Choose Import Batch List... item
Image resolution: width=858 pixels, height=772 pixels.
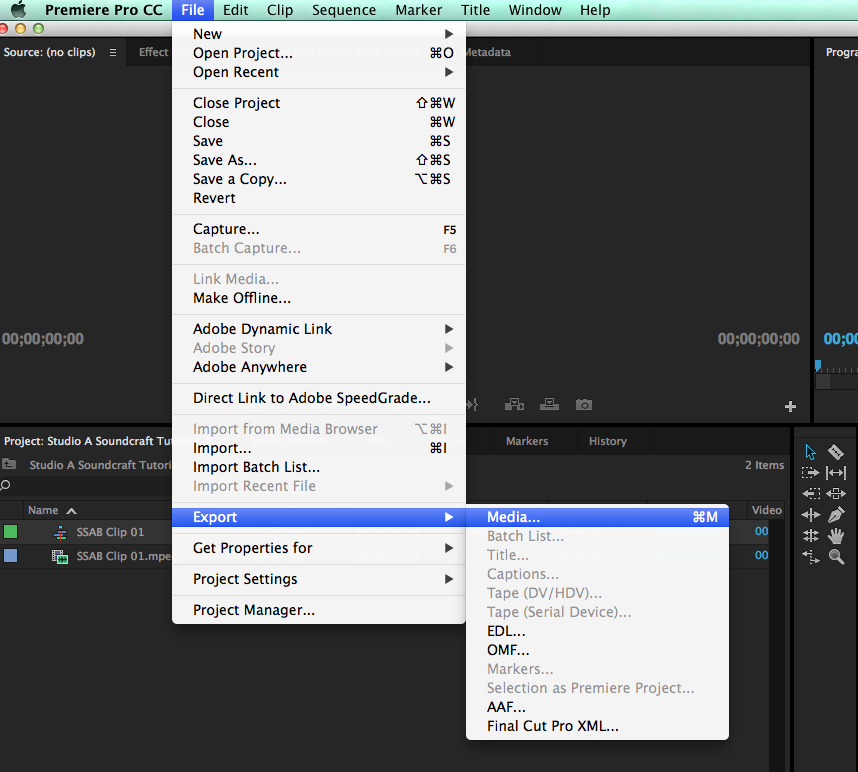tap(318, 467)
